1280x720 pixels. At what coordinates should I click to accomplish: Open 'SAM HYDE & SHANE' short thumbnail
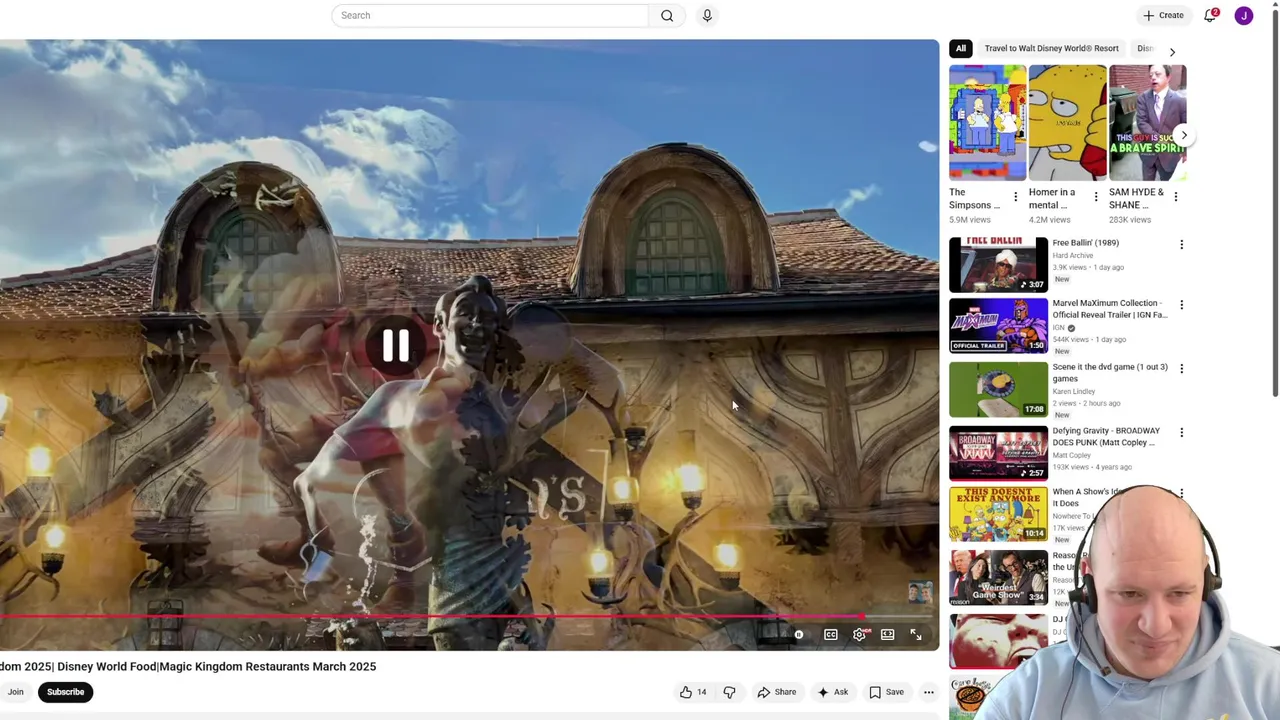pos(1148,123)
